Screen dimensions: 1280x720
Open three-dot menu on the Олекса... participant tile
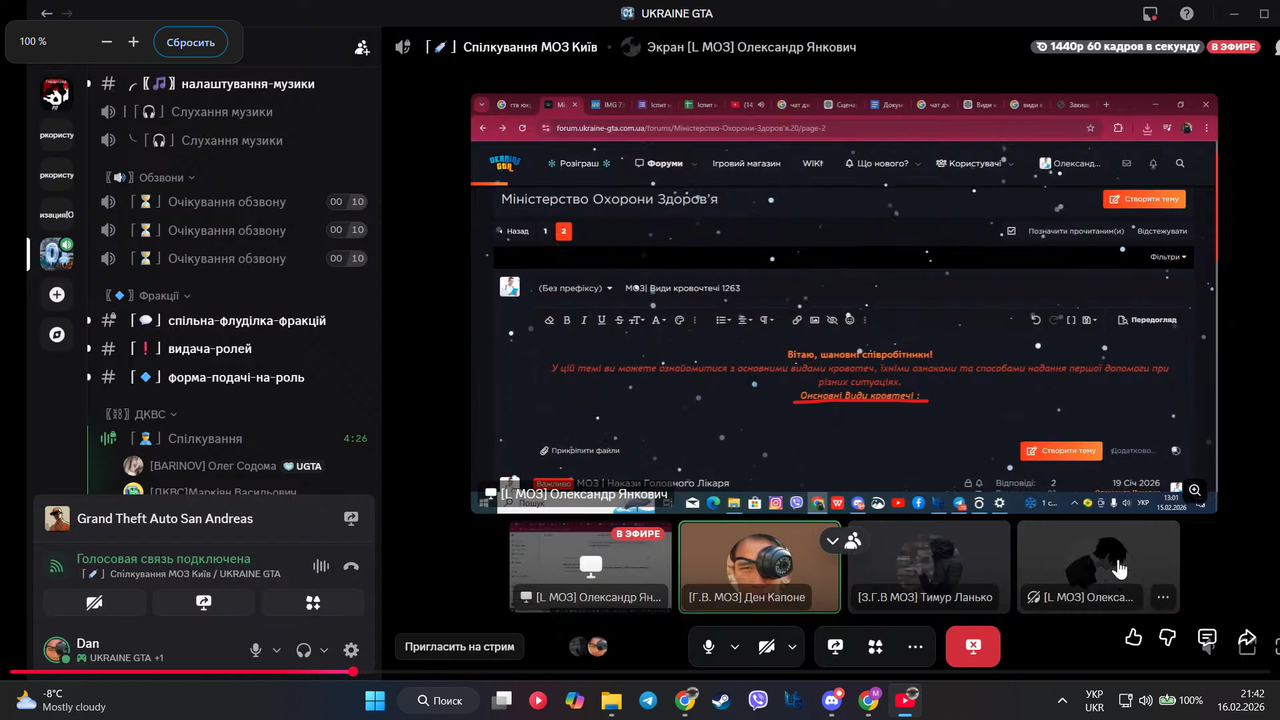pyautogui.click(x=1162, y=597)
